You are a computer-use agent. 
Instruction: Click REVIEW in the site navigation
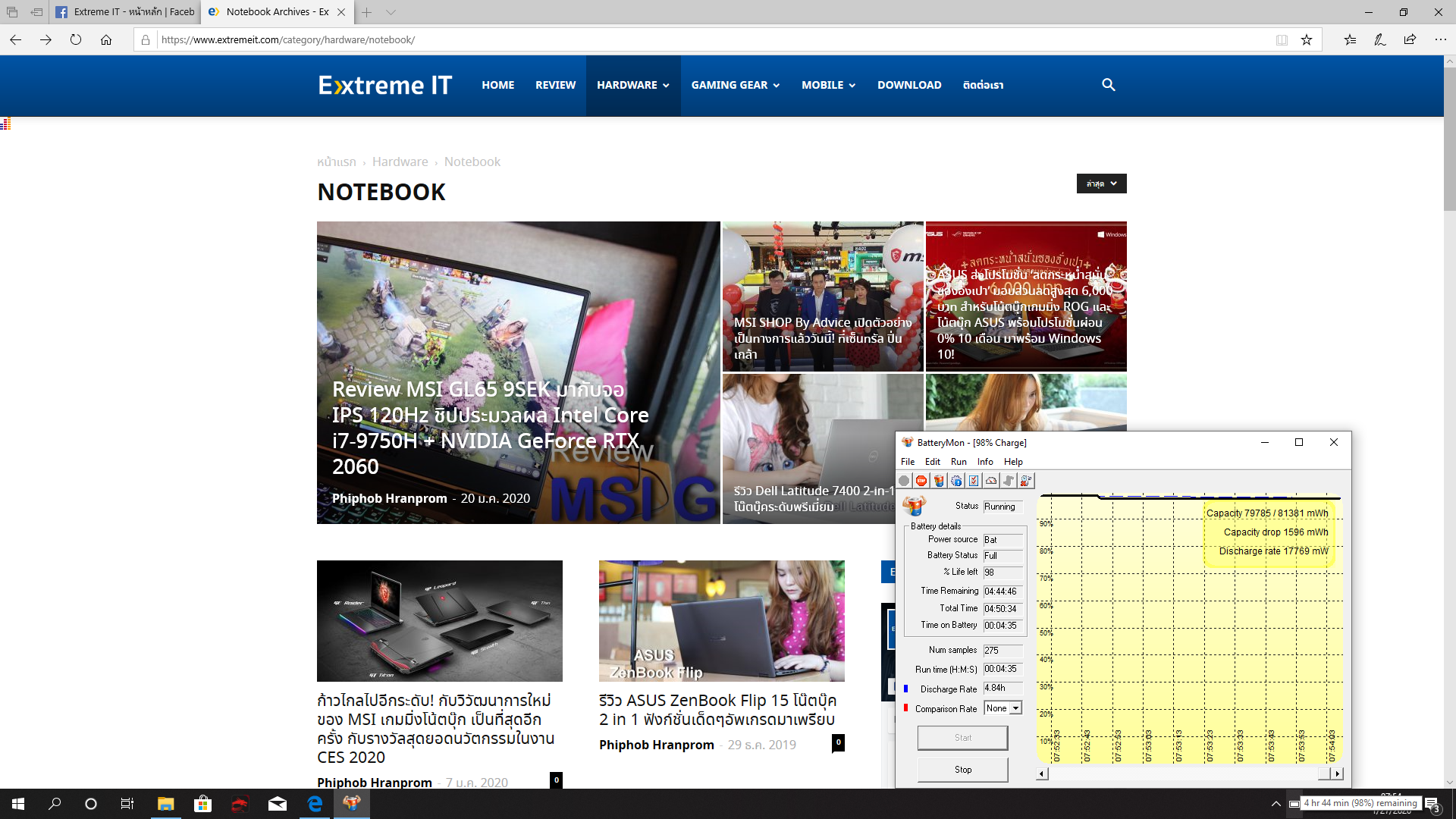point(556,85)
